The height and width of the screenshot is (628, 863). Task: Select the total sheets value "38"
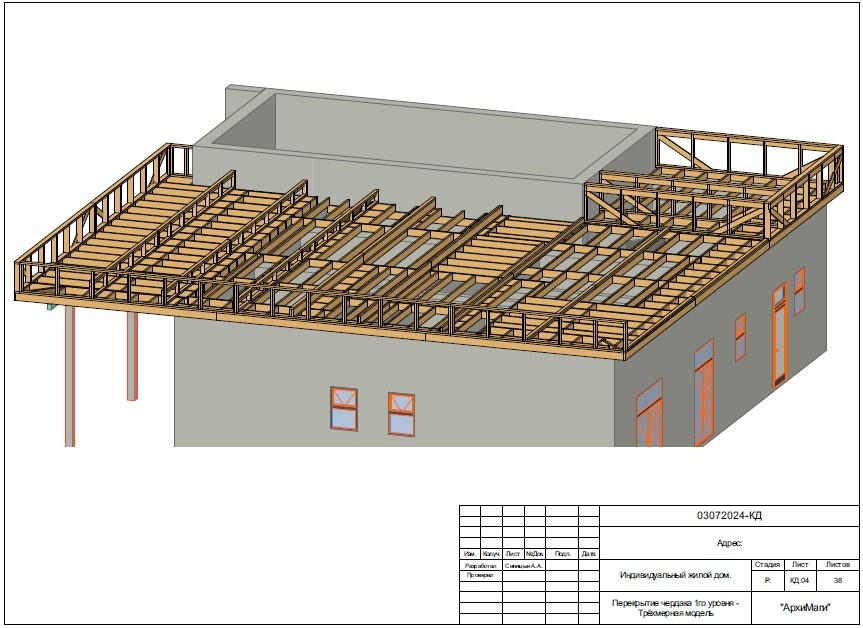(838, 581)
